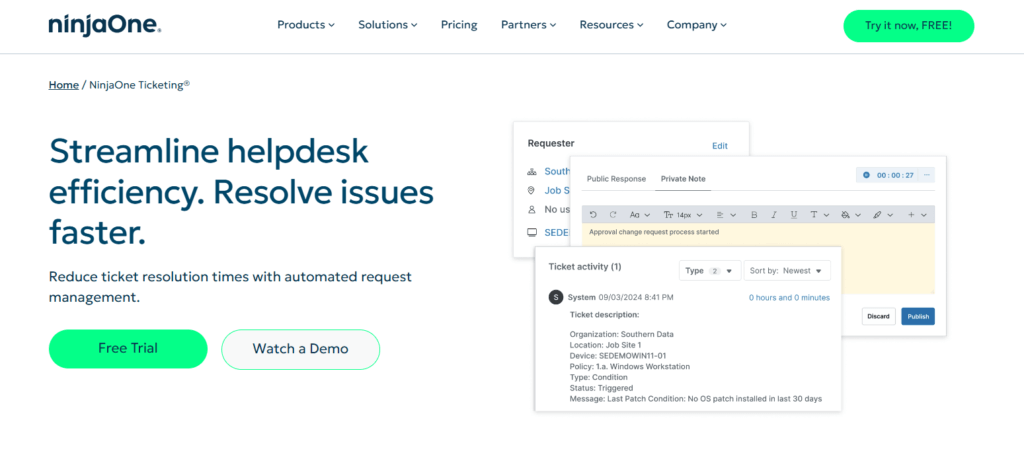Click the 00:00:27 timer display
The width and height of the screenshot is (1024, 453).
[x=895, y=175]
